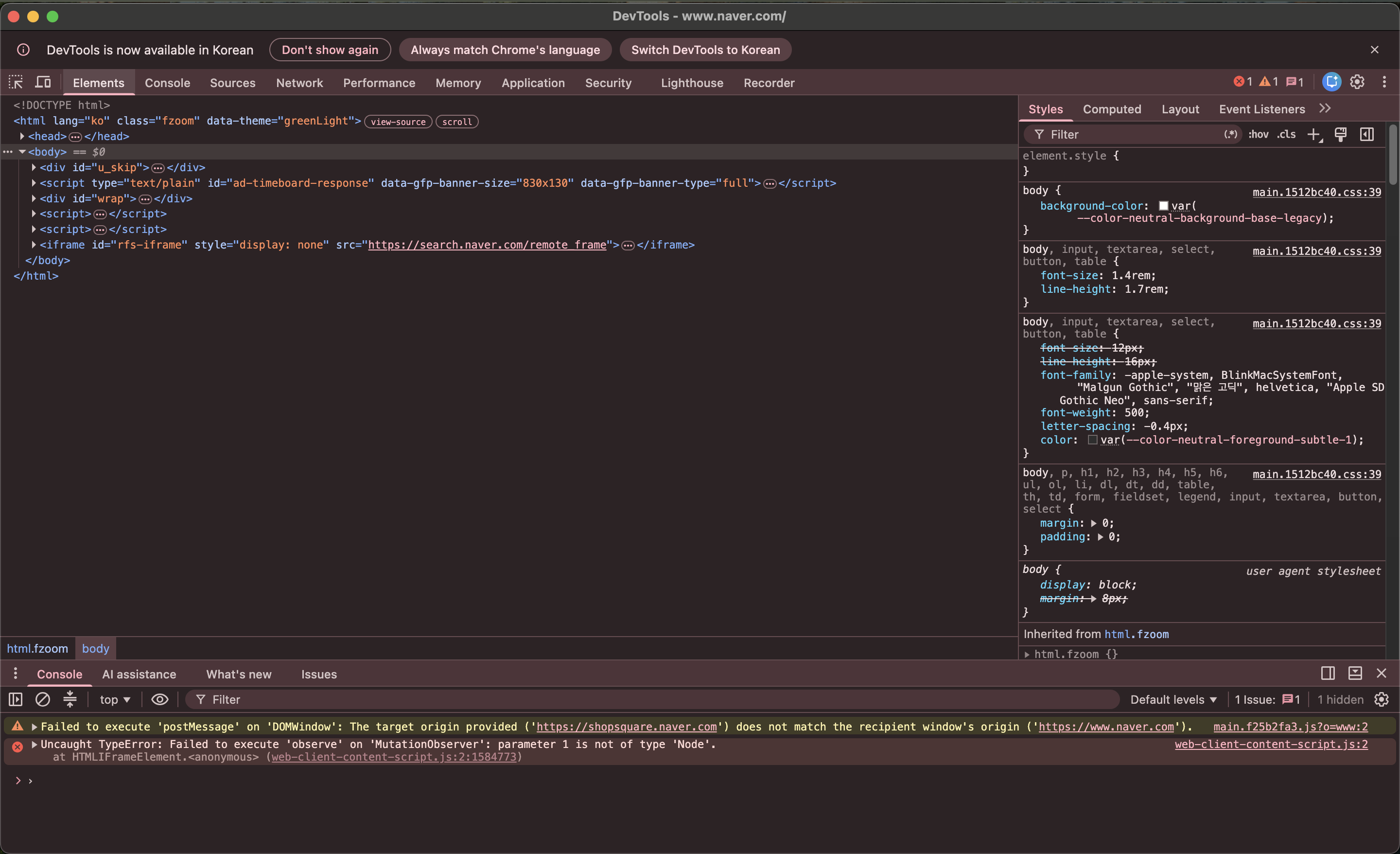Switch to the Sources tab

click(x=232, y=83)
